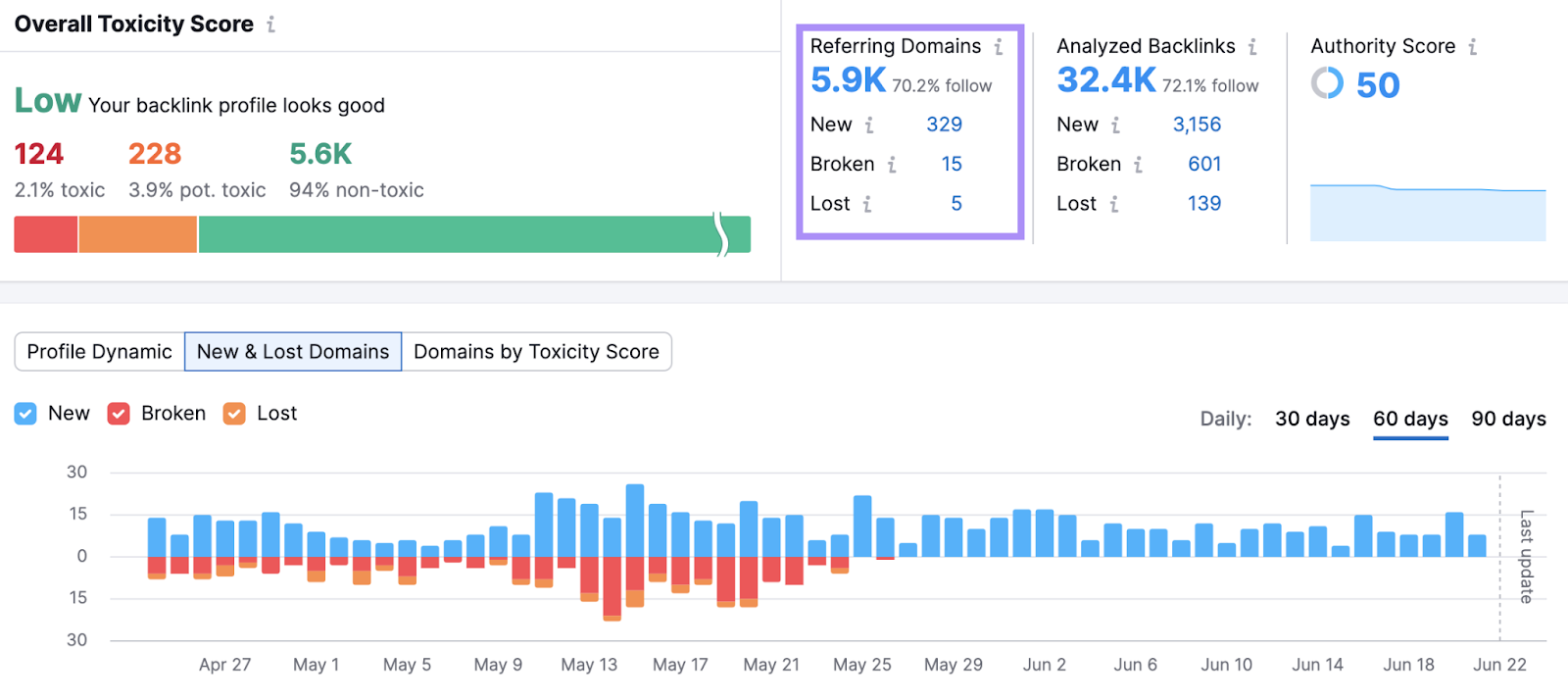Open the 329 new referring domains link
Viewport: 1568px width, 700px height.
pyautogui.click(x=944, y=125)
